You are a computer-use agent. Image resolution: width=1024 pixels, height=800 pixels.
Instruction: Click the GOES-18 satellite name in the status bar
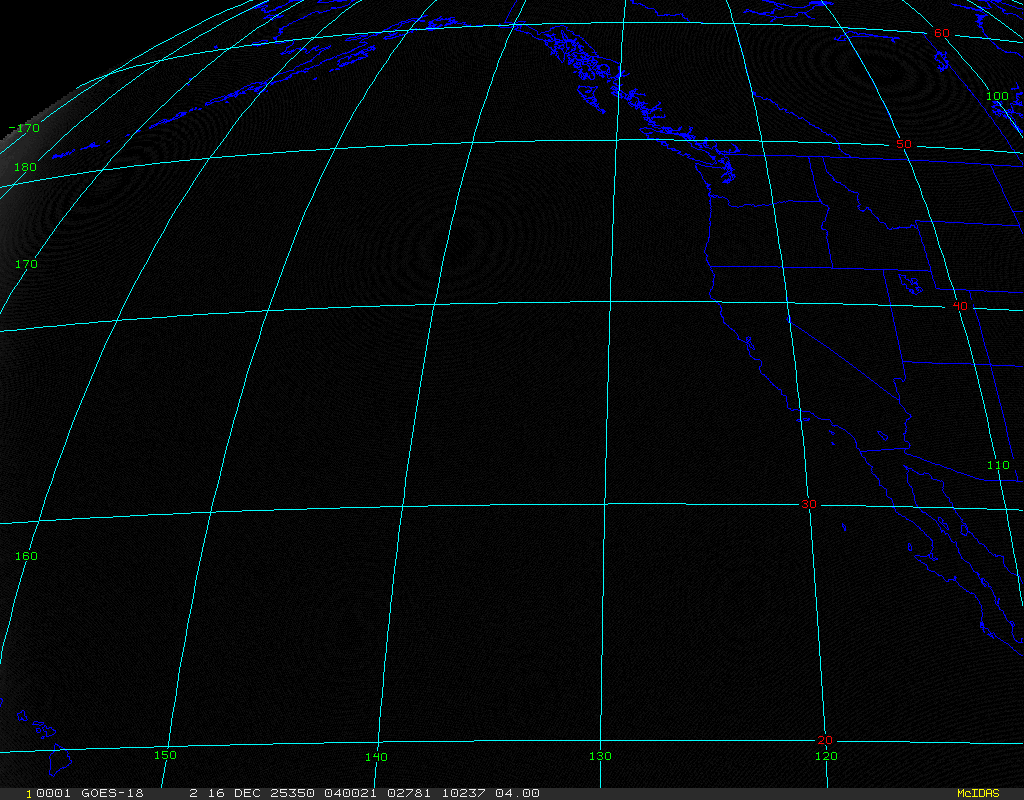click(x=112, y=793)
